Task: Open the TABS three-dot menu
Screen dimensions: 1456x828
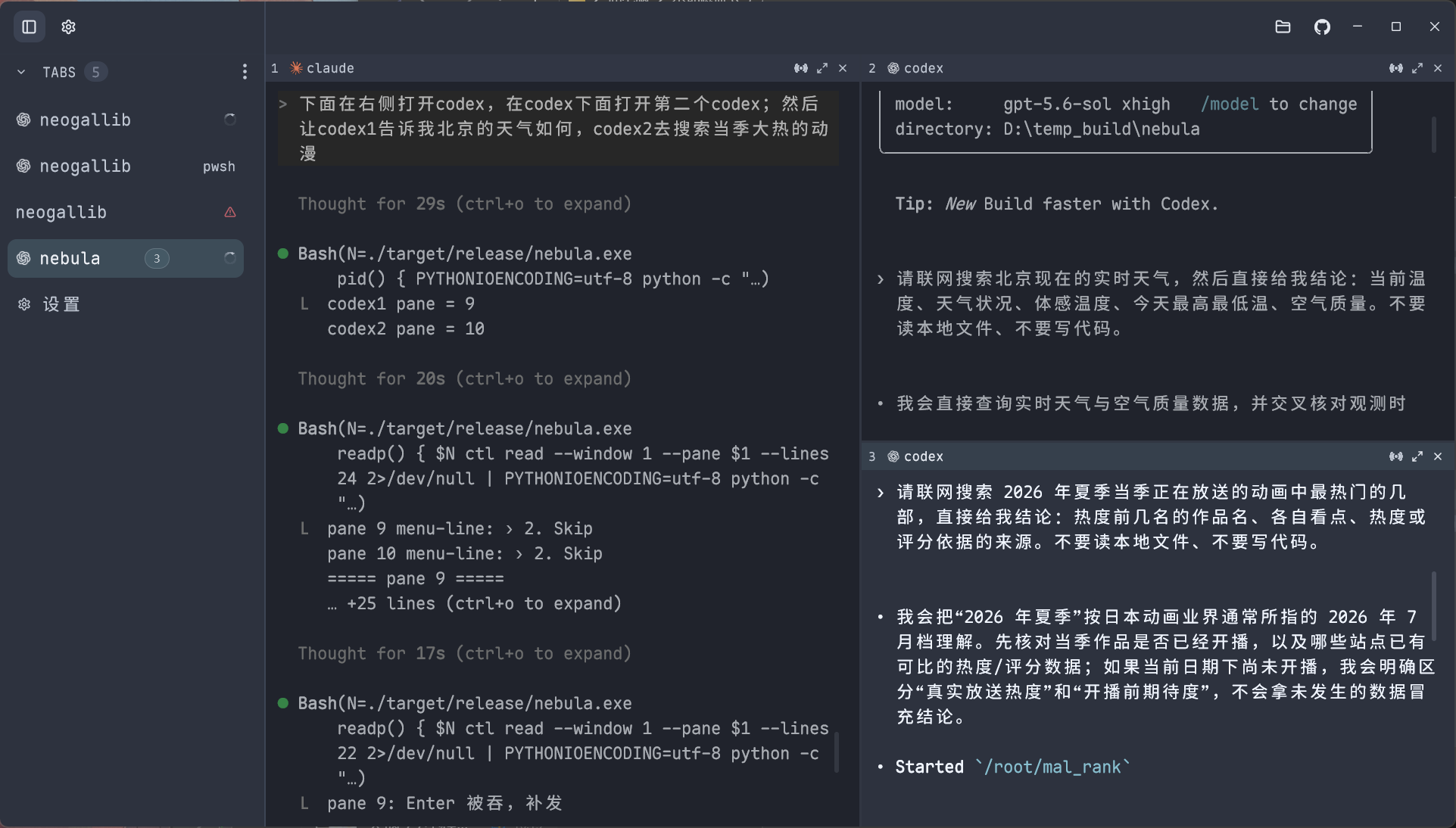Action: [x=244, y=72]
